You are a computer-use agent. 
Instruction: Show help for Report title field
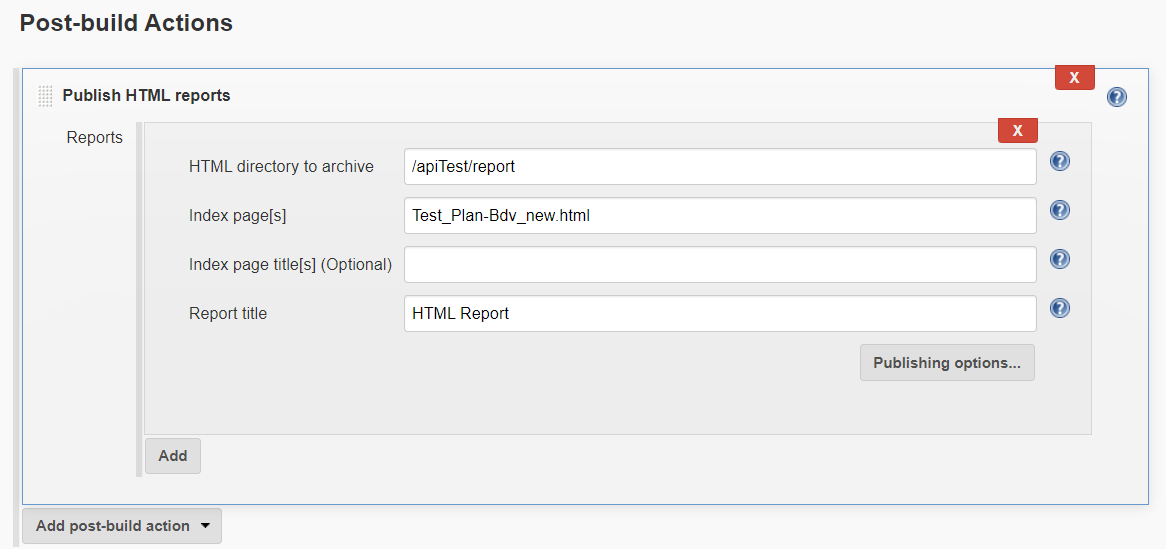pos(1060,308)
